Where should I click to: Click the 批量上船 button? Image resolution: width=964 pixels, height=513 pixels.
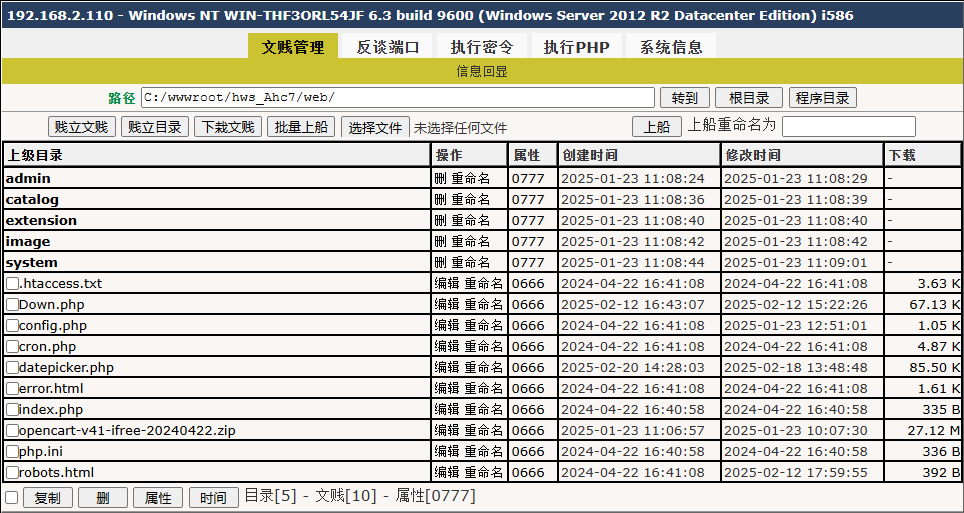point(301,127)
